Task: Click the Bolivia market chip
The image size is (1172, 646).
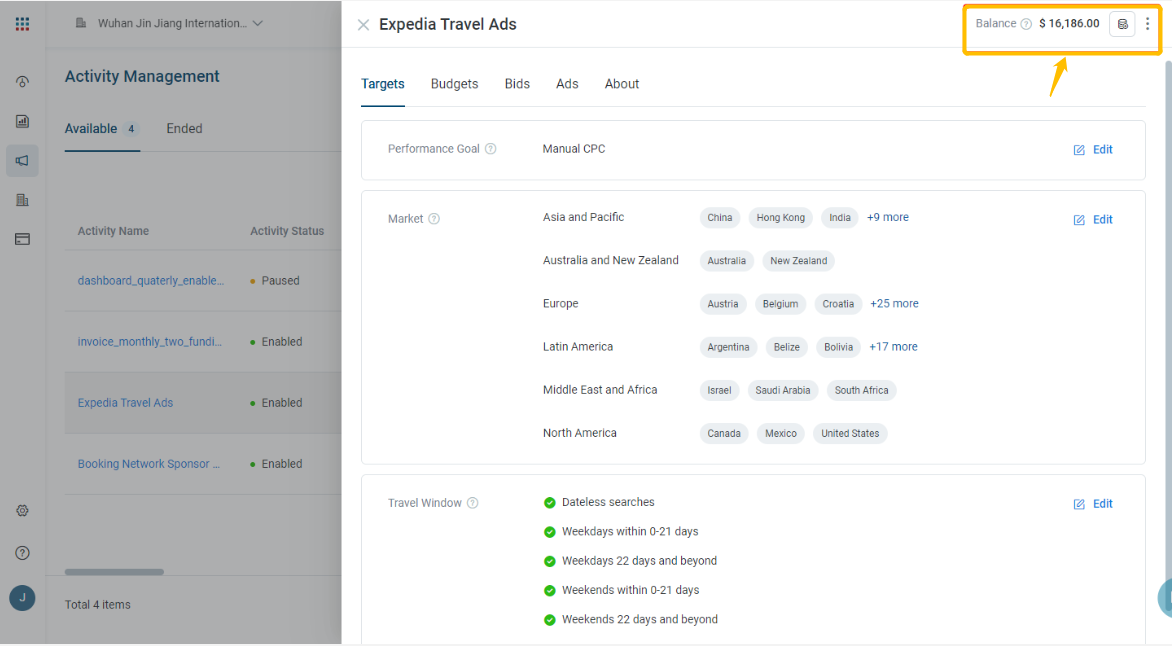Action: click(838, 348)
